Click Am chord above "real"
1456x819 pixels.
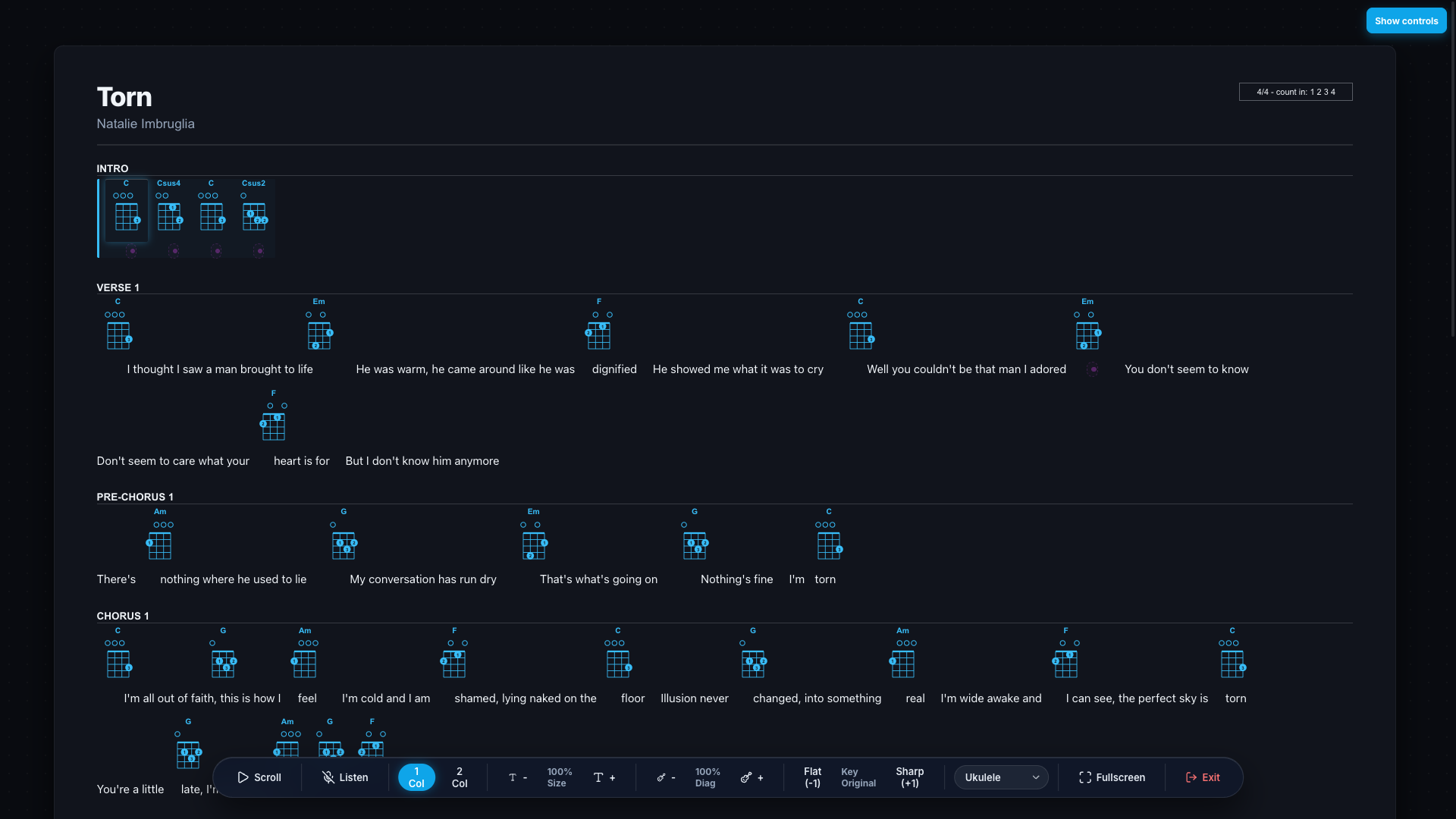pos(902,654)
